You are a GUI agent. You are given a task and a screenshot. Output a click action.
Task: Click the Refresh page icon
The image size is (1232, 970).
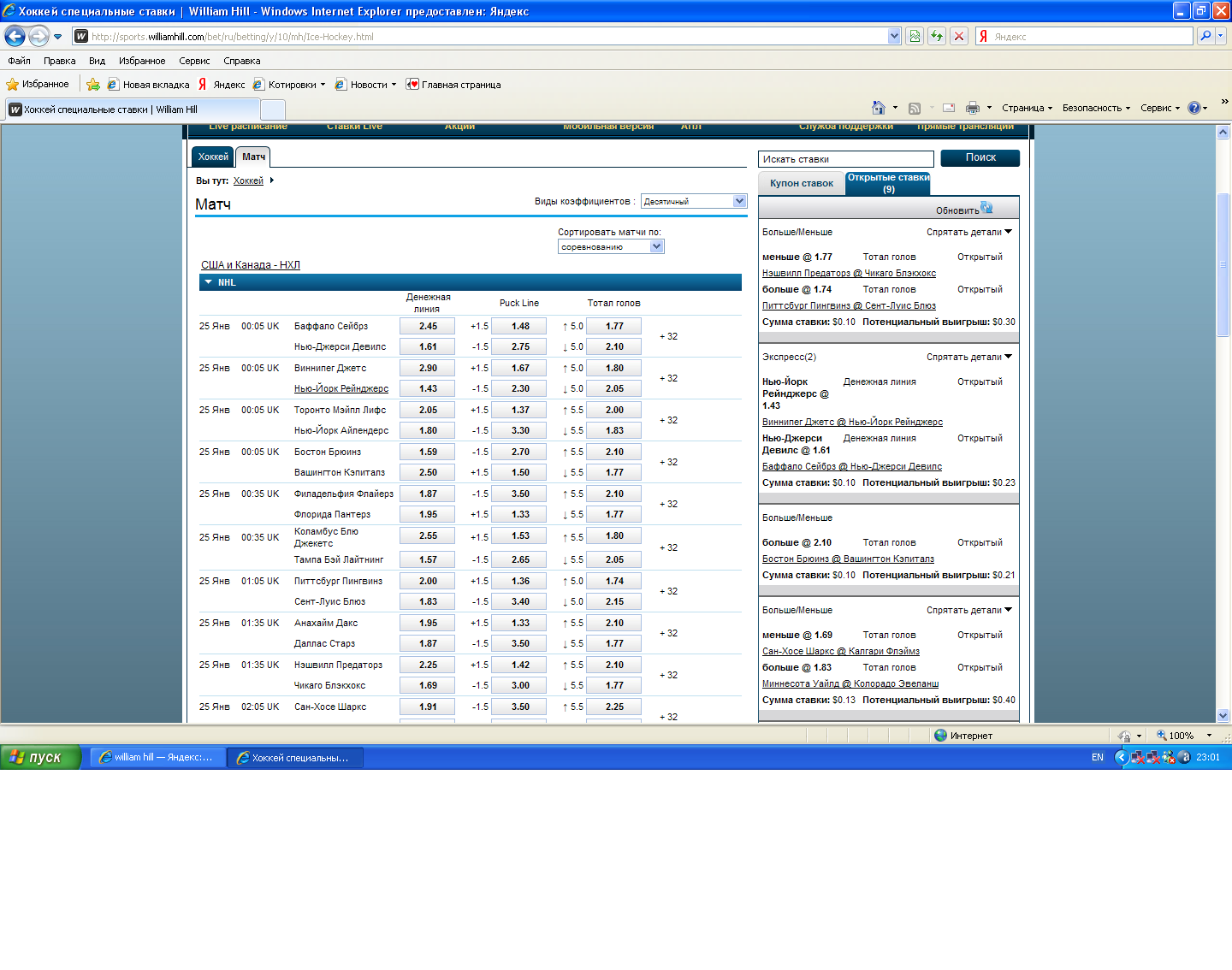tap(937, 36)
